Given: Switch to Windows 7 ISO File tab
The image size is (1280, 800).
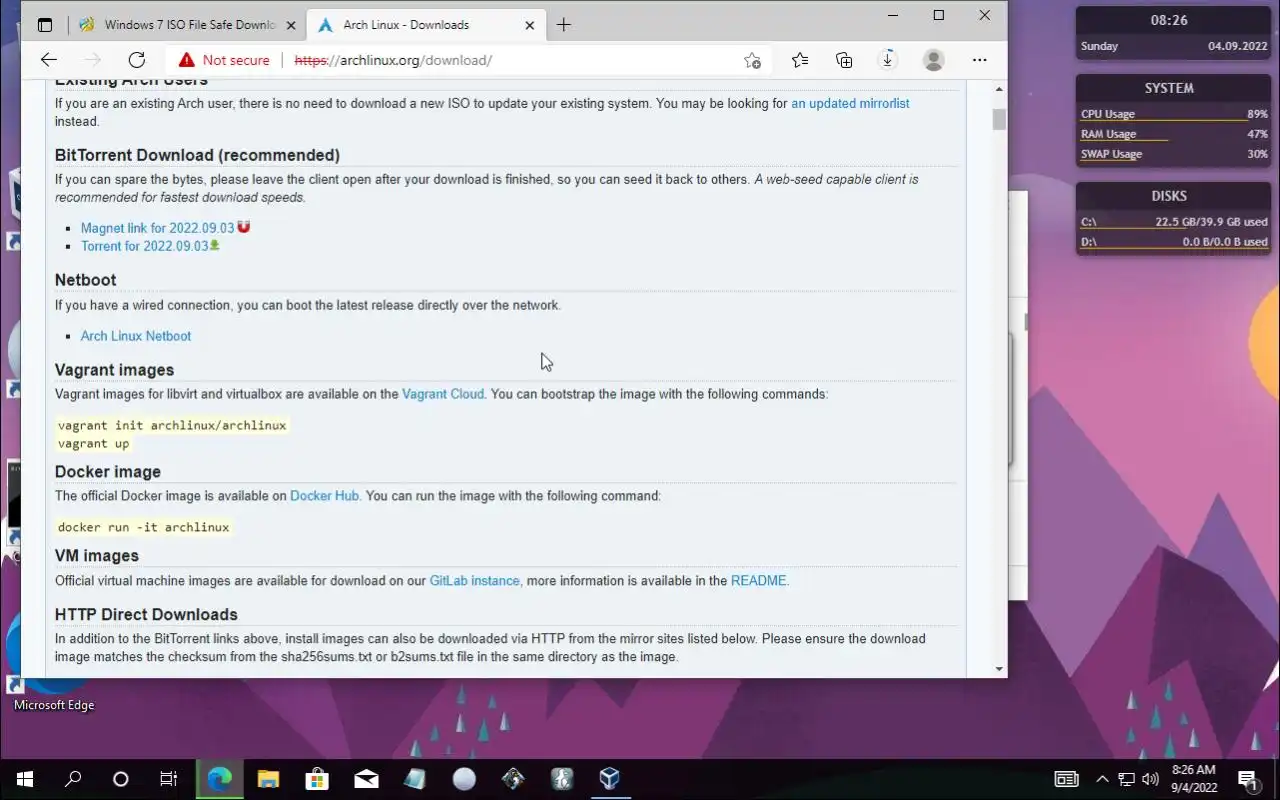Looking at the screenshot, I should (x=187, y=25).
